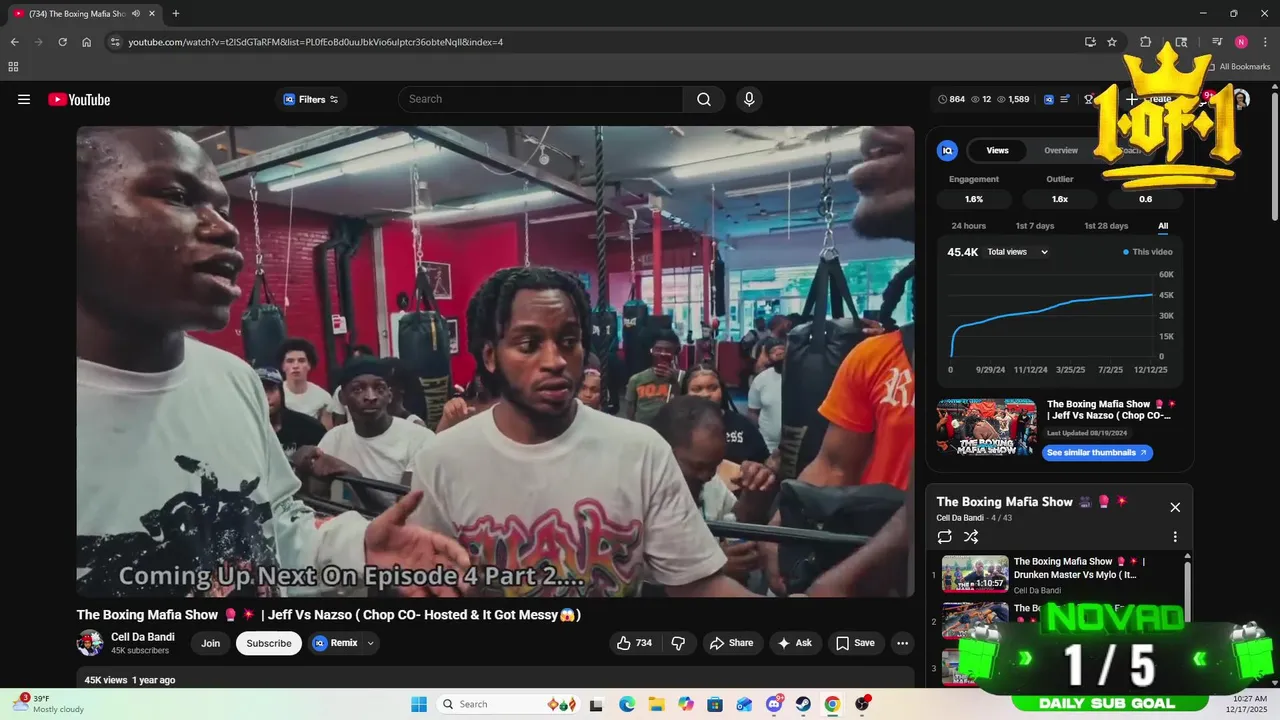Open the YouTube hamburger guide menu

click(24, 99)
